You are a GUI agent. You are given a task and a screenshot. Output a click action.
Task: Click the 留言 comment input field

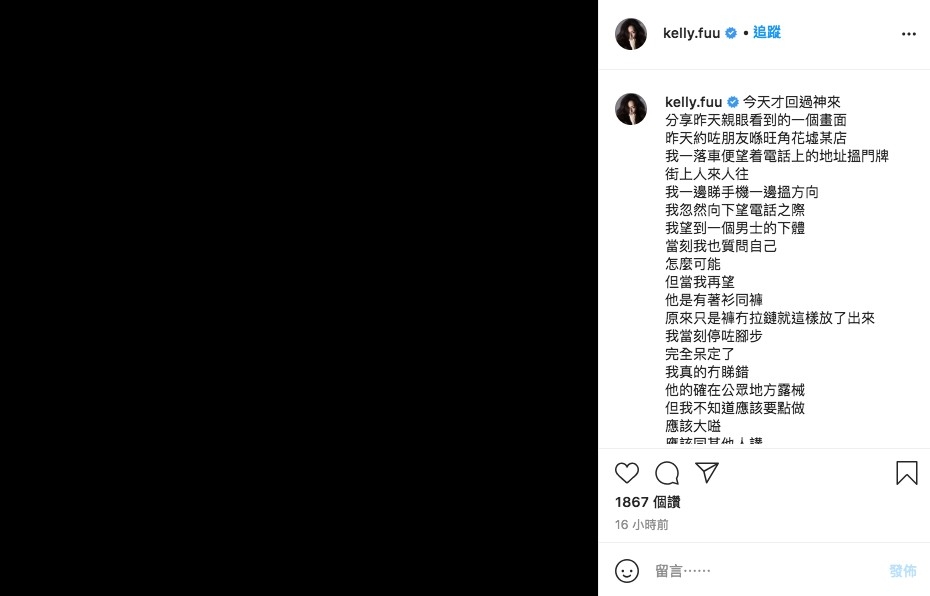[x=765, y=571]
